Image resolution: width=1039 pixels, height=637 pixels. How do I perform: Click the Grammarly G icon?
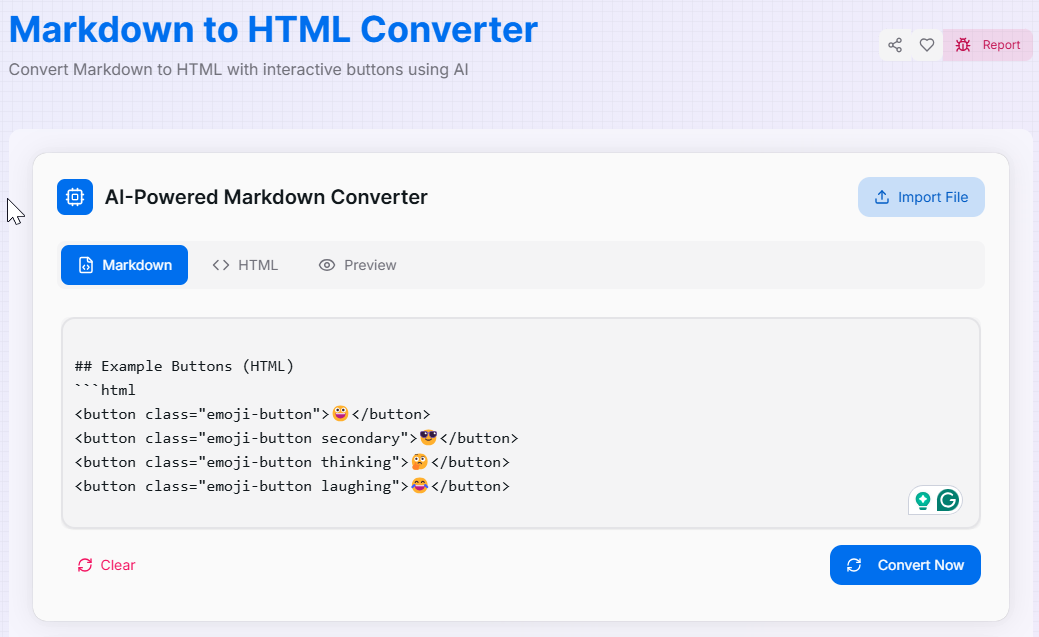(947, 500)
